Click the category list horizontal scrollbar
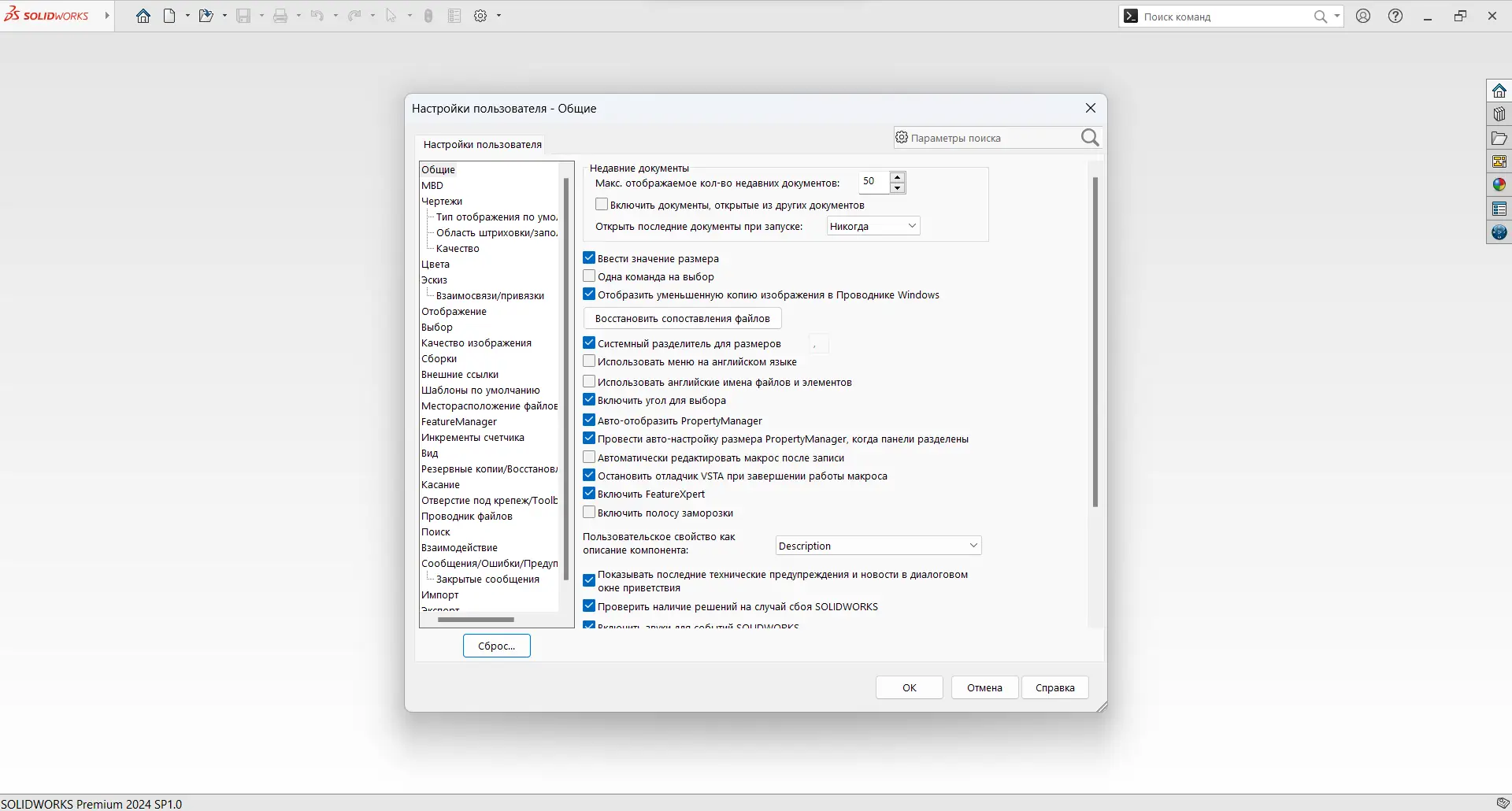1512x811 pixels. click(476, 620)
